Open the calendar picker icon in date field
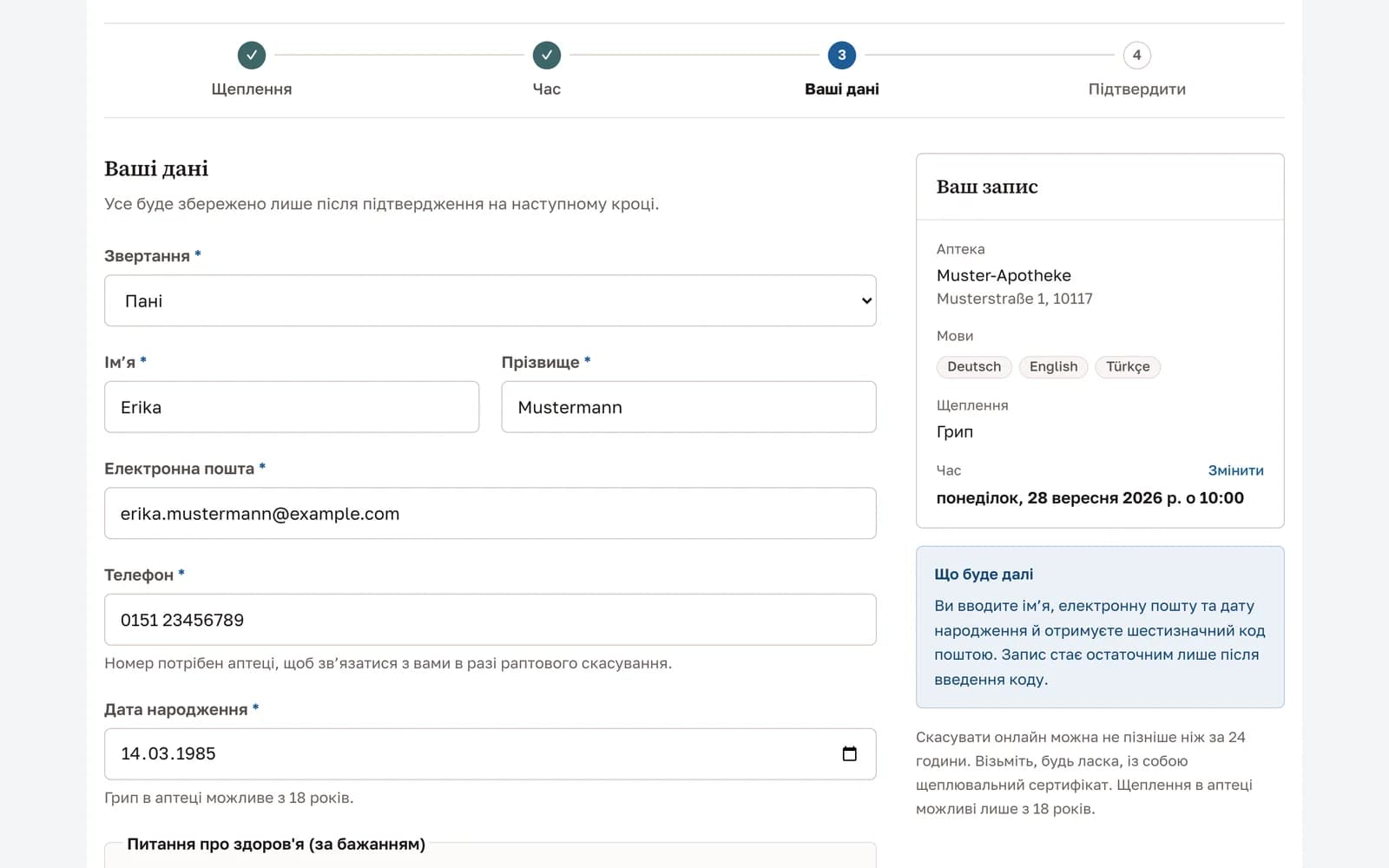Screen dimensions: 1389x868 click(x=850, y=753)
